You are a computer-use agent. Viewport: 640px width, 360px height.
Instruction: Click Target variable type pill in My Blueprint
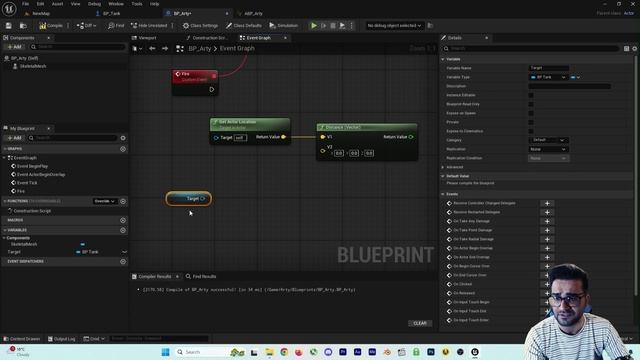pos(87,252)
